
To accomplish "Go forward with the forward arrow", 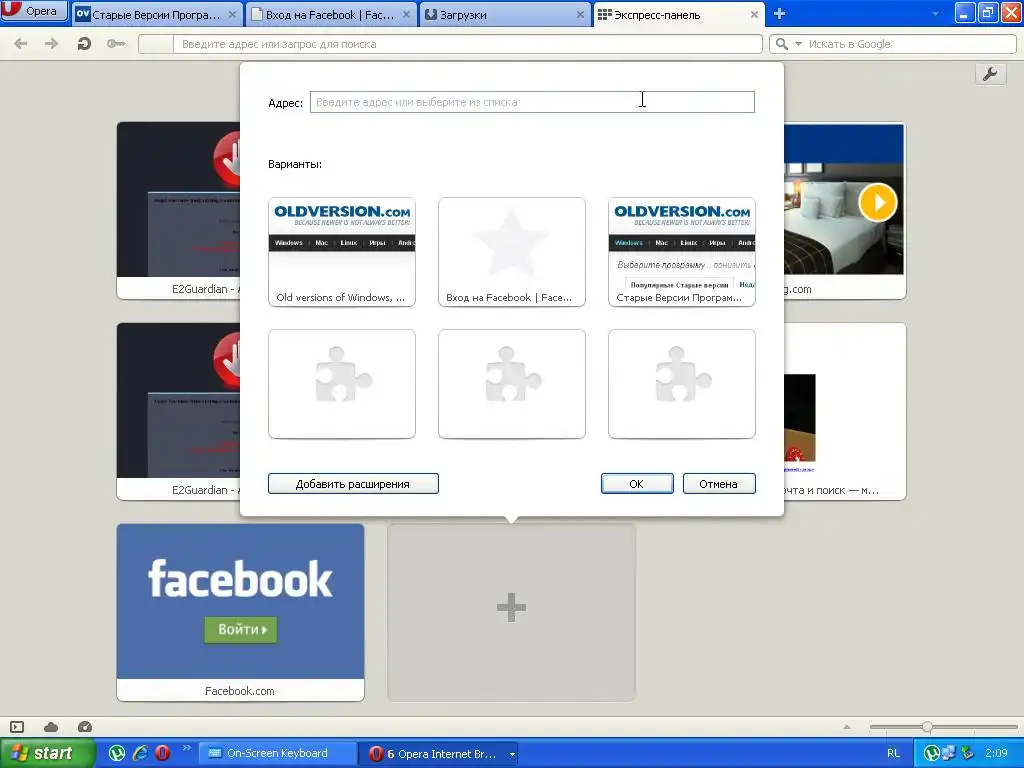I will click(x=52, y=44).
